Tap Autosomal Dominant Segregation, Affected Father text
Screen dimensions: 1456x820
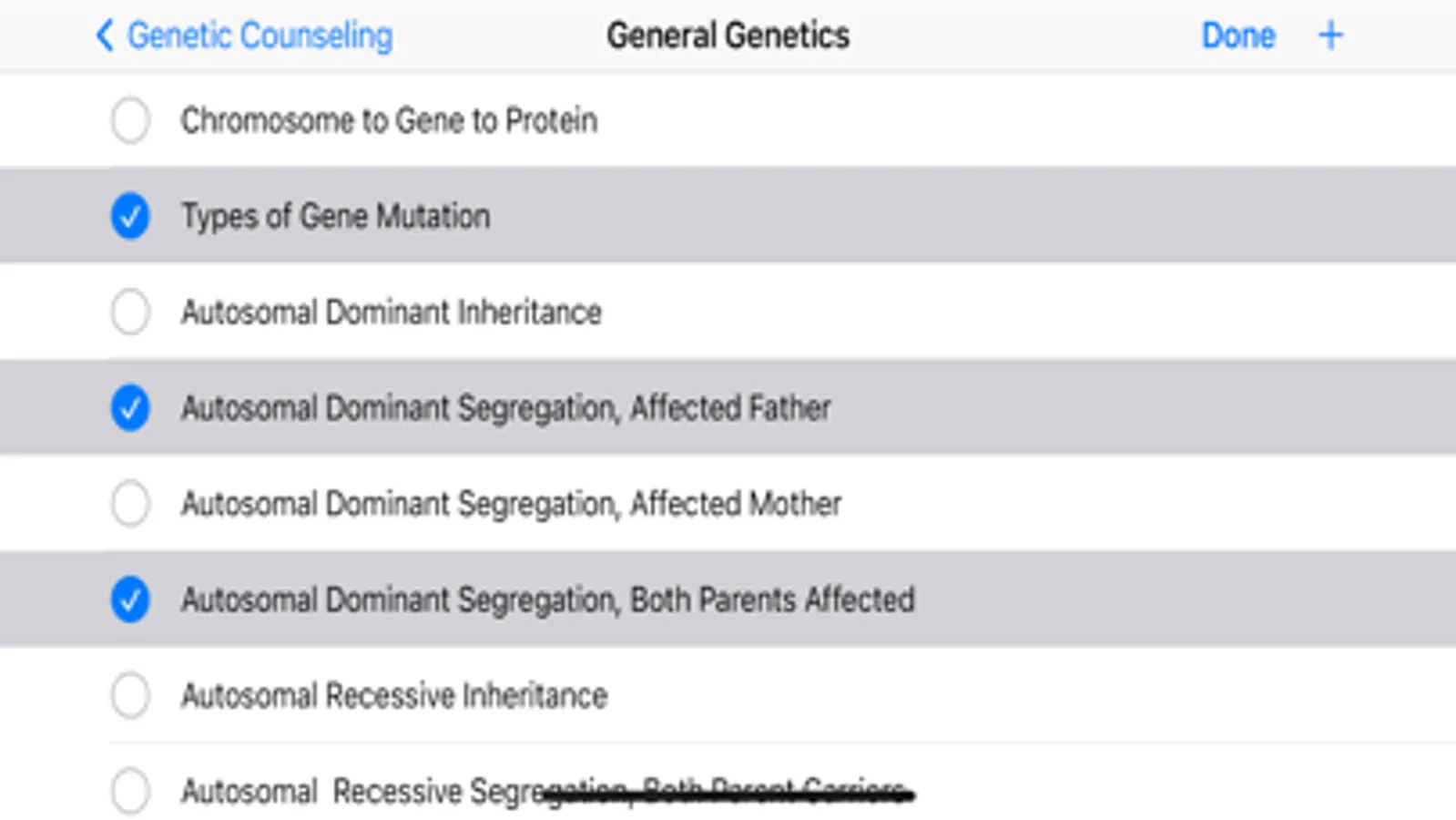[505, 407]
